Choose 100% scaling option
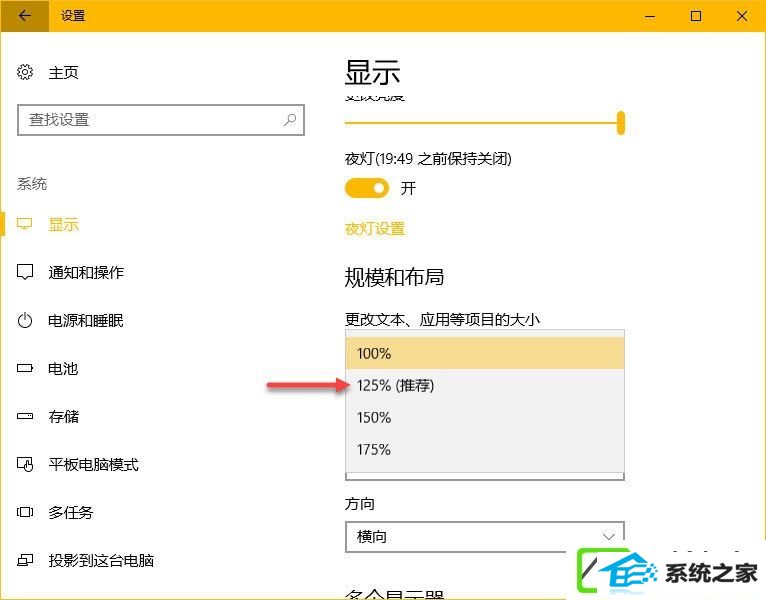The width and height of the screenshot is (766, 600). click(x=485, y=353)
